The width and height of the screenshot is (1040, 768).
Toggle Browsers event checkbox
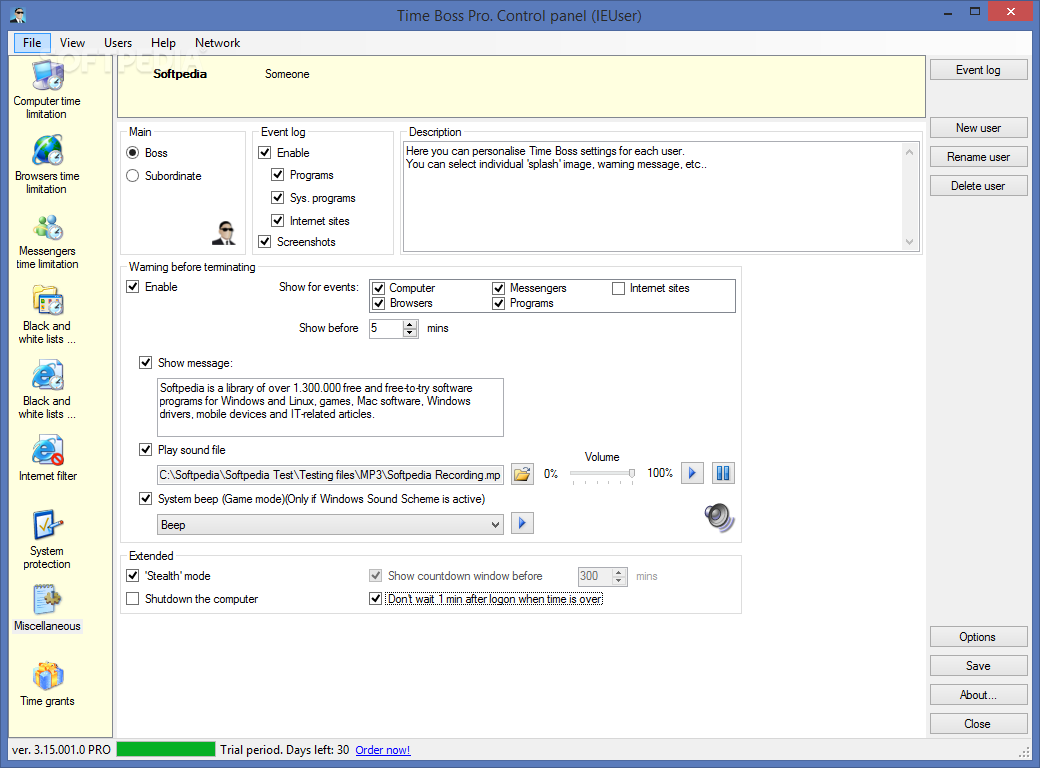379,303
